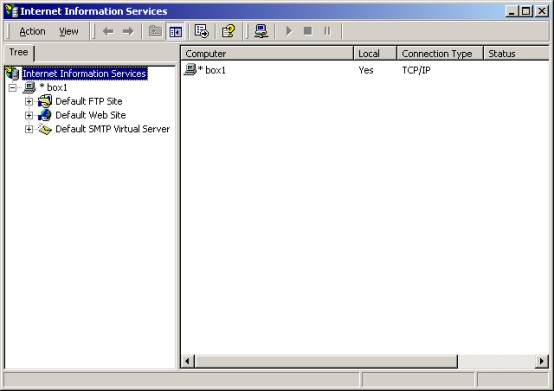
Task: Select Default Web Site in tree
Action: [90, 115]
